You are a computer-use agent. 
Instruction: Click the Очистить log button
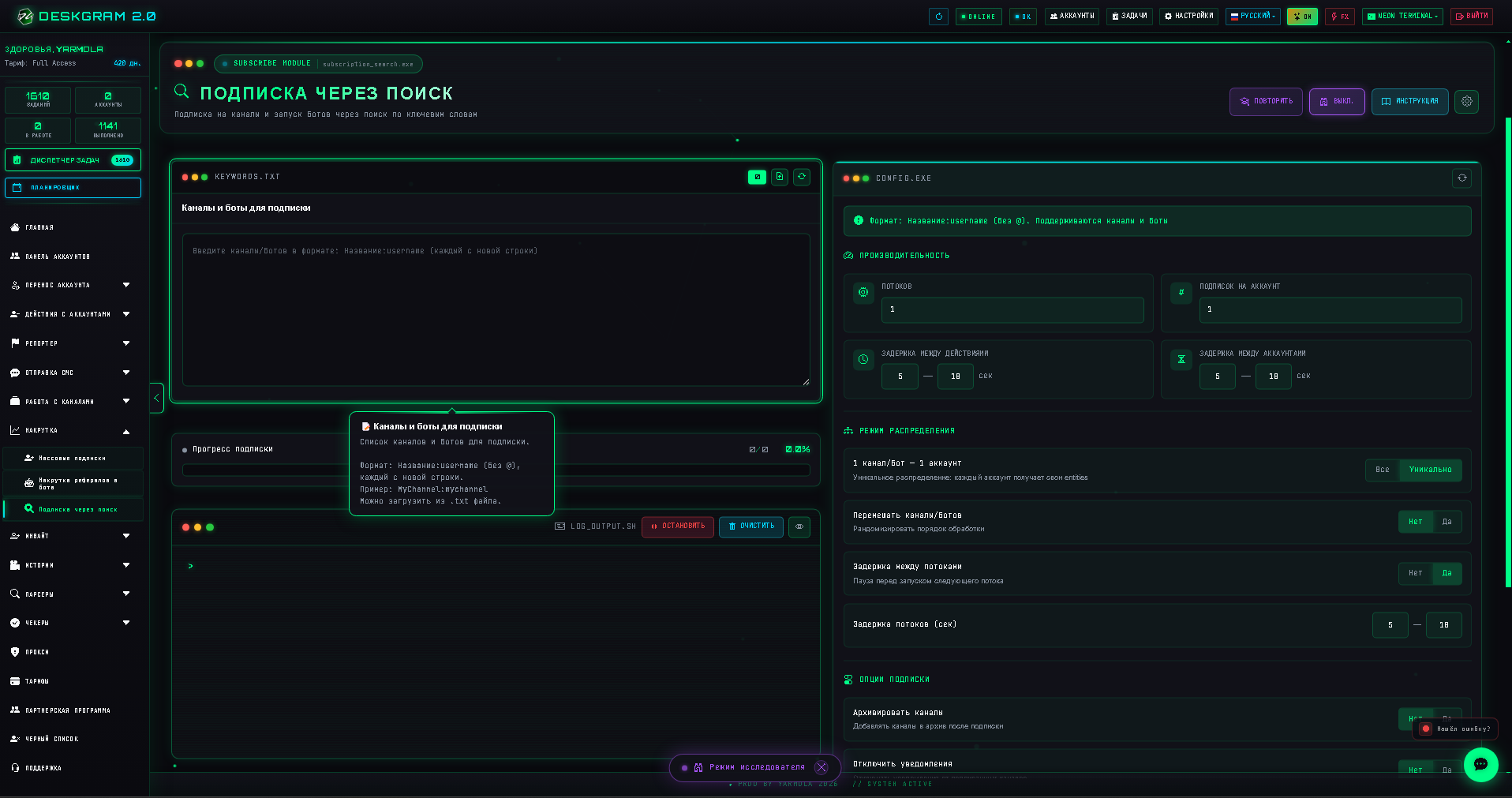[x=751, y=526]
